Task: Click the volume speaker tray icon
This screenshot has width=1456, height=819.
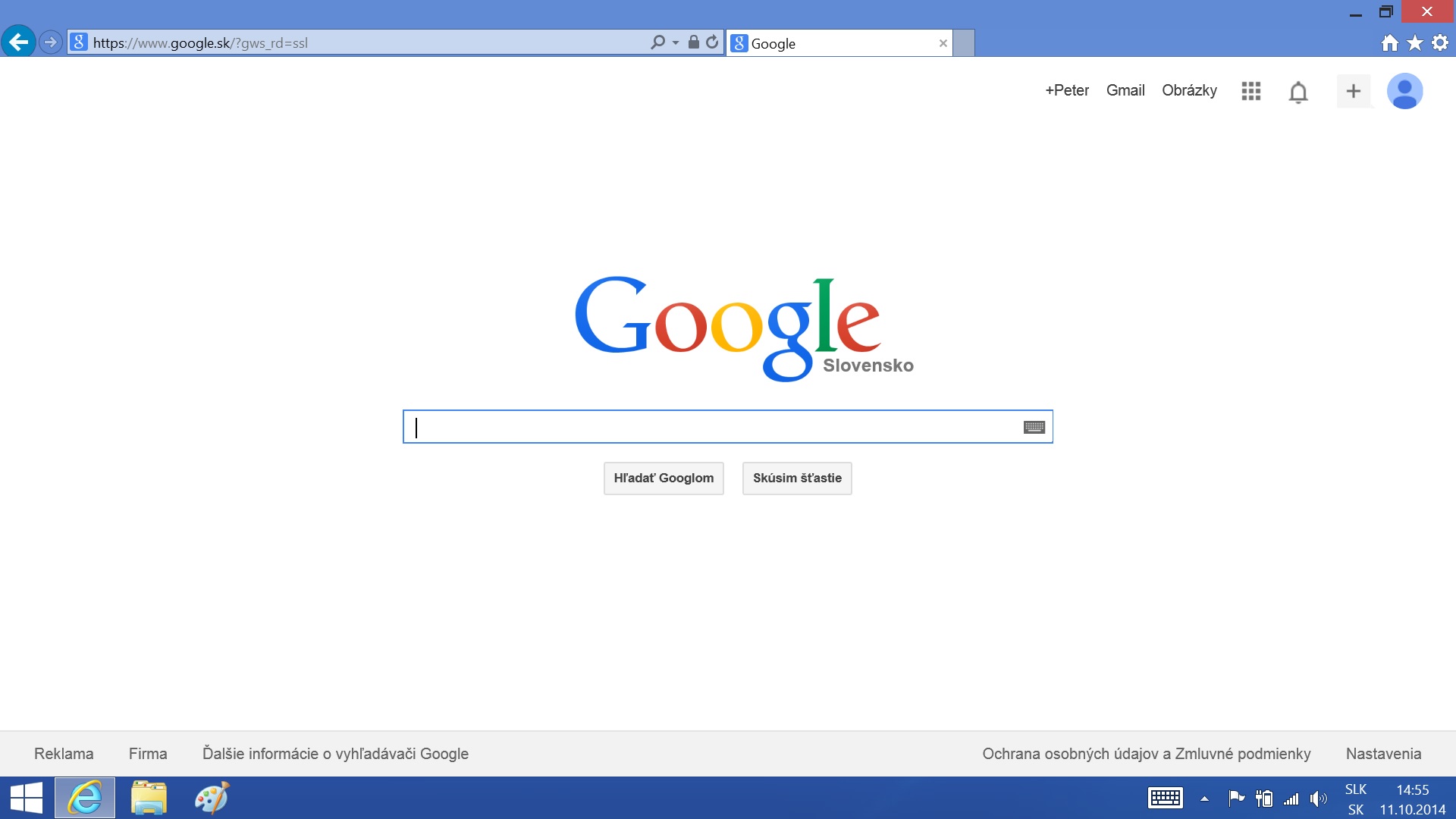Action: [x=1319, y=799]
